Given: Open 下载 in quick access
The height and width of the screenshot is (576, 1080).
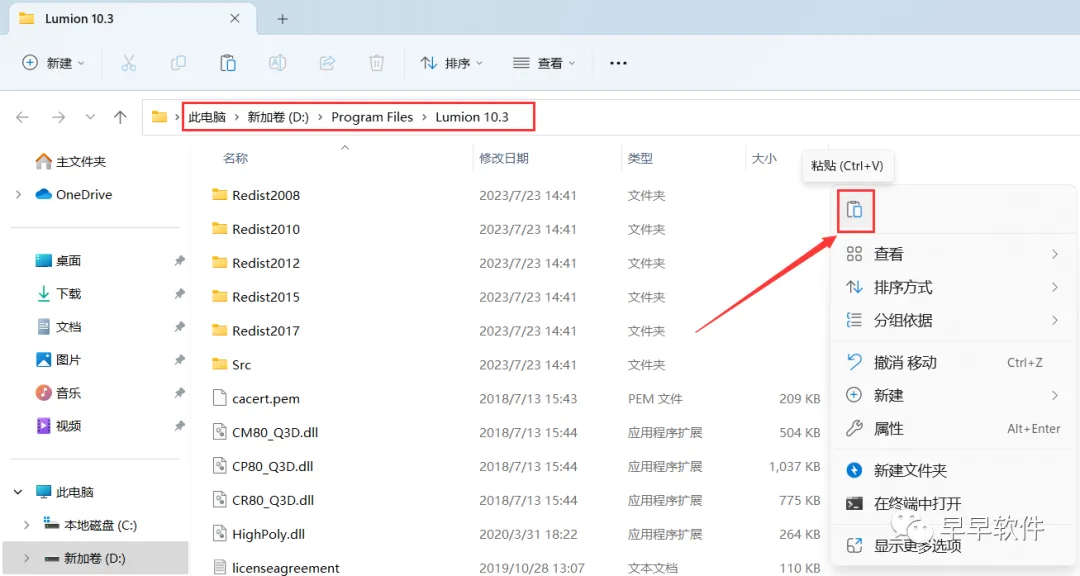Looking at the screenshot, I should (58, 294).
